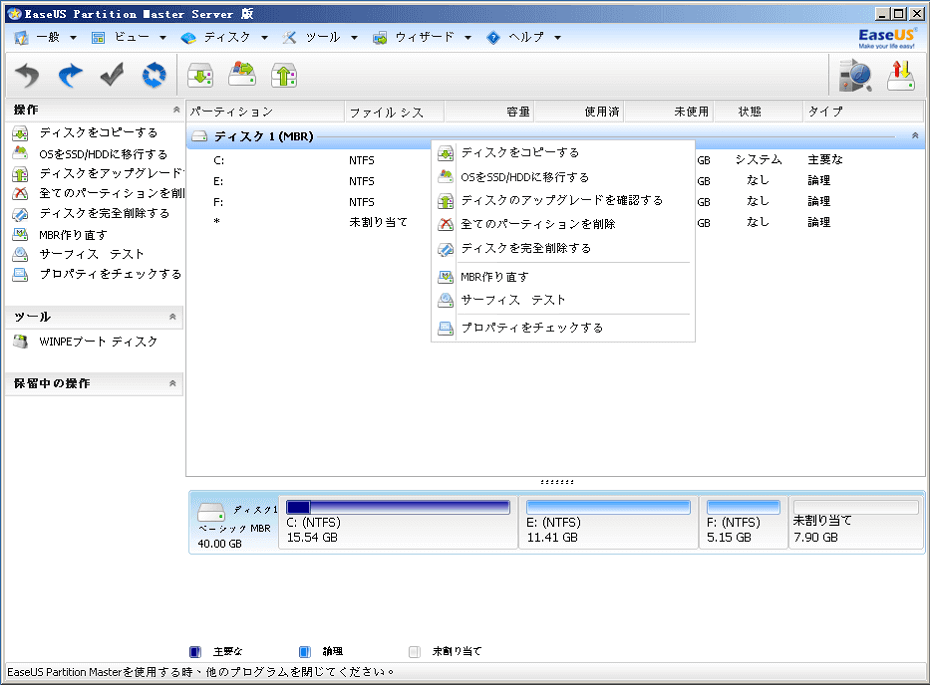Click the sidebar icon for MBR作り直す
Screen dimensions: 930x685
click(20, 234)
